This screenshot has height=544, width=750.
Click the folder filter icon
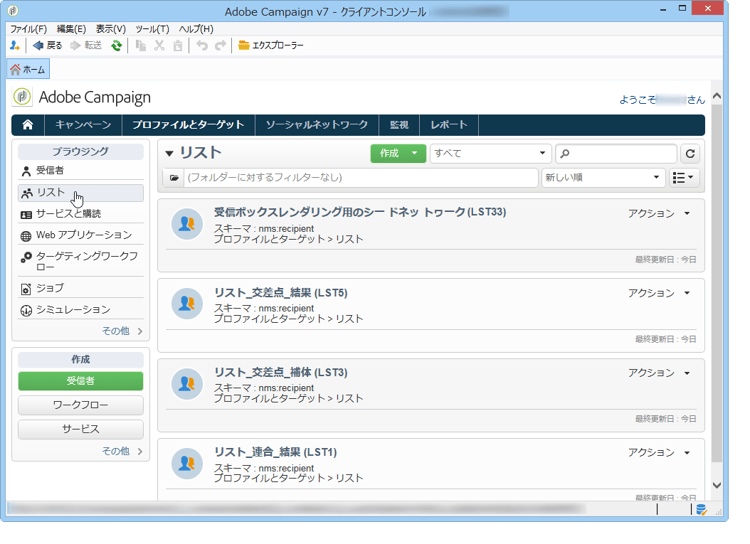[x=174, y=178]
